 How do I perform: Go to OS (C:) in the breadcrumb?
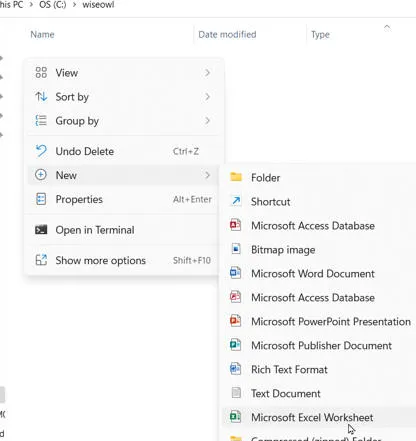click(x=53, y=5)
